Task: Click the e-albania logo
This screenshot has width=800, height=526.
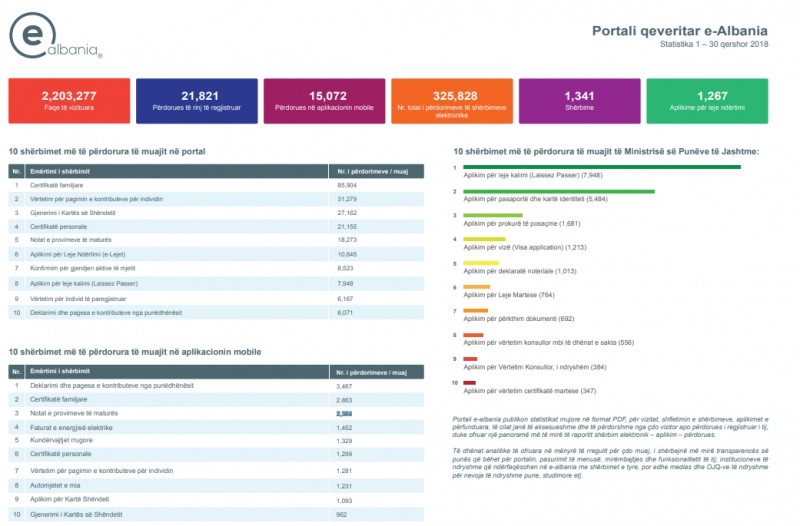Action: pyautogui.click(x=56, y=36)
